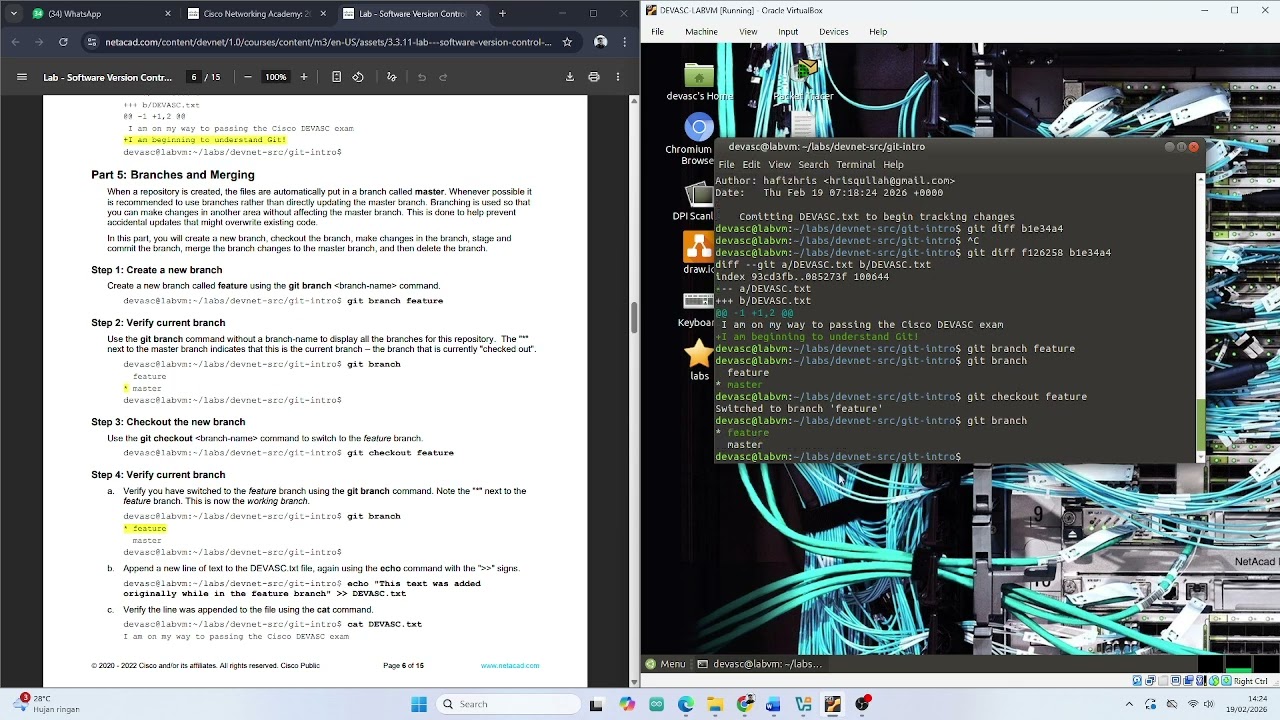Launch Packet Tracer desktop icon
Viewport: 1280px width, 720px height.
pos(804,80)
